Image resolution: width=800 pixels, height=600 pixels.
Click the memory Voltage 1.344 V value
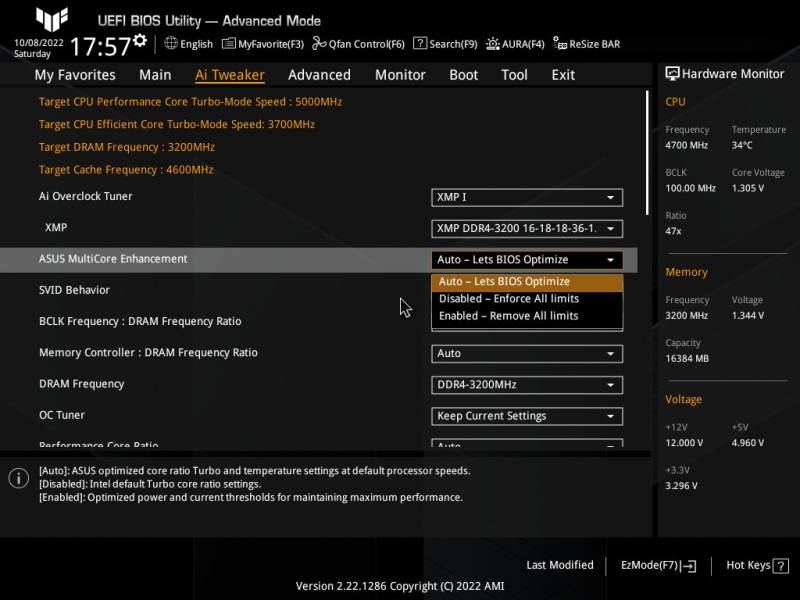pos(748,316)
